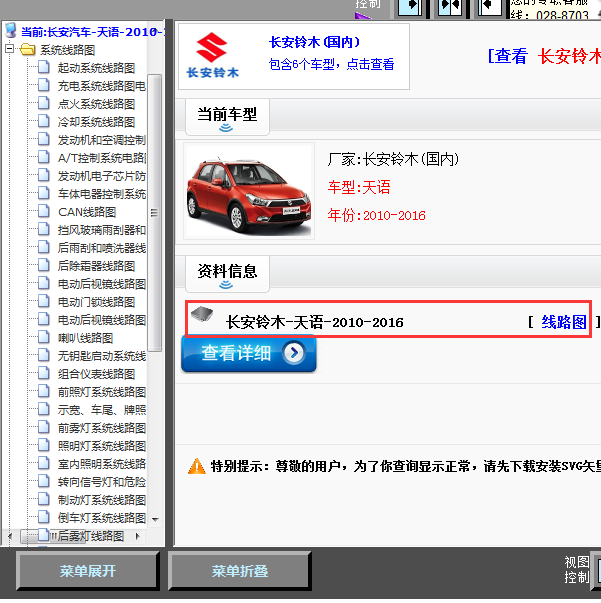This screenshot has width=601, height=603.
Task: Open 转向信号灯和危险 tree item
Action: click(102, 482)
